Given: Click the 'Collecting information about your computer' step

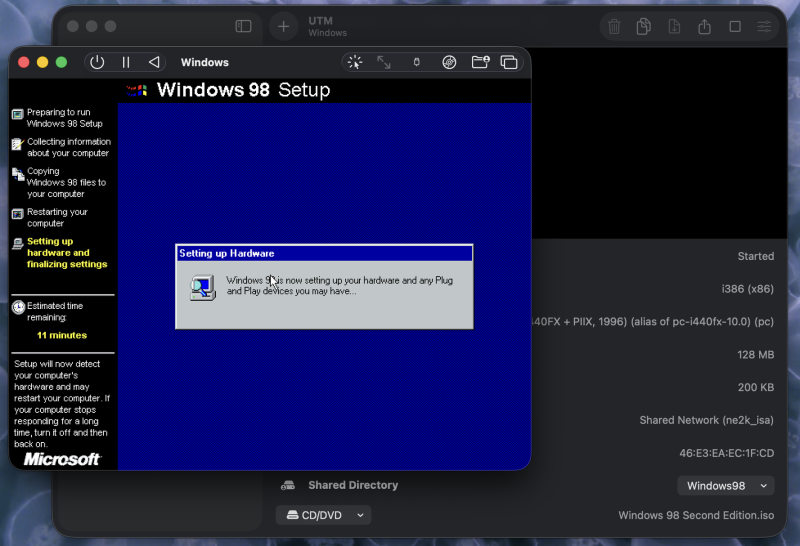Looking at the screenshot, I should click(68, 147).
